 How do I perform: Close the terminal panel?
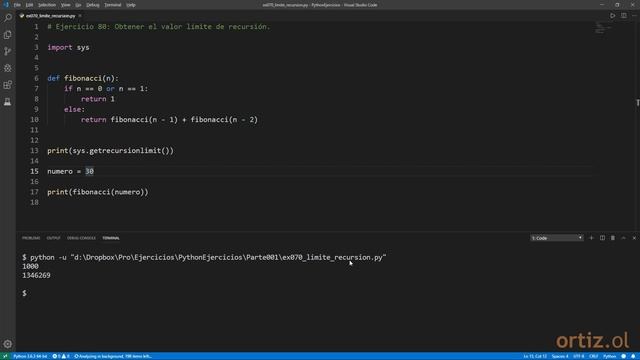[634, 238]
